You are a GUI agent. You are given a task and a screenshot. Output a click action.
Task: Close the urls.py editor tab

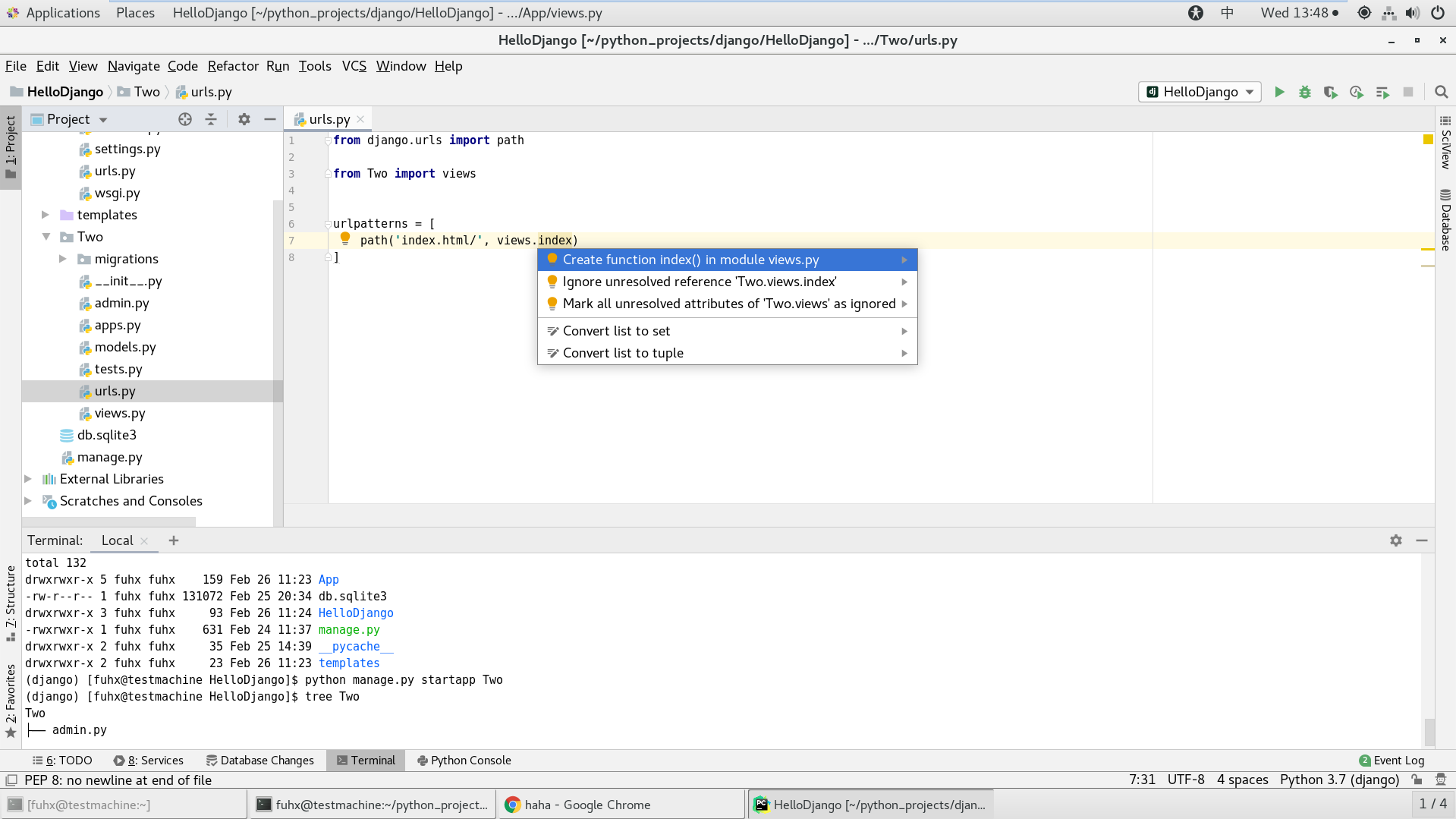(361, 119)
